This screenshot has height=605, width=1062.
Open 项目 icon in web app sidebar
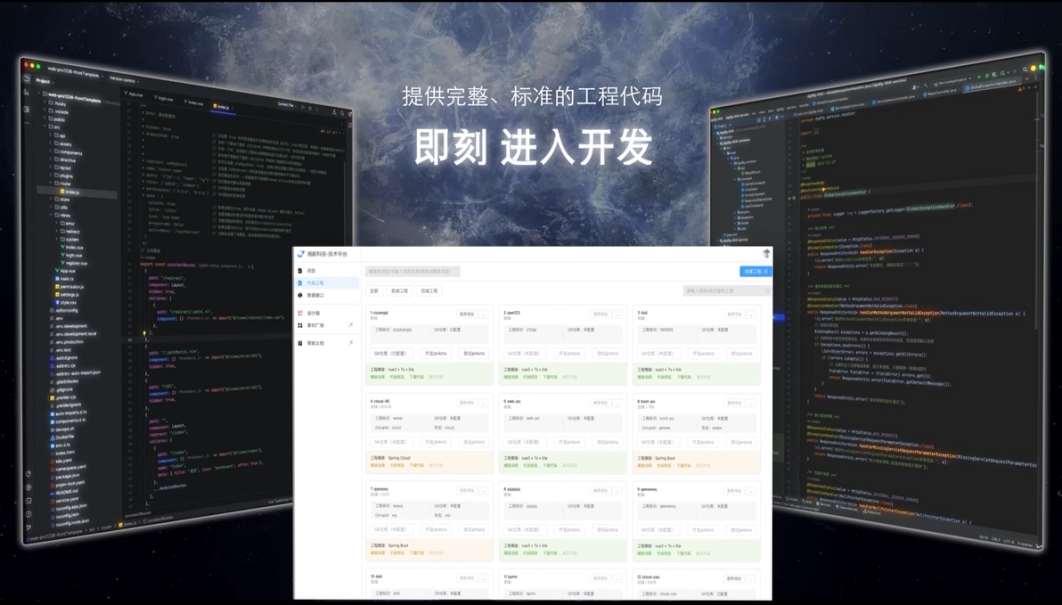[300, 271]
